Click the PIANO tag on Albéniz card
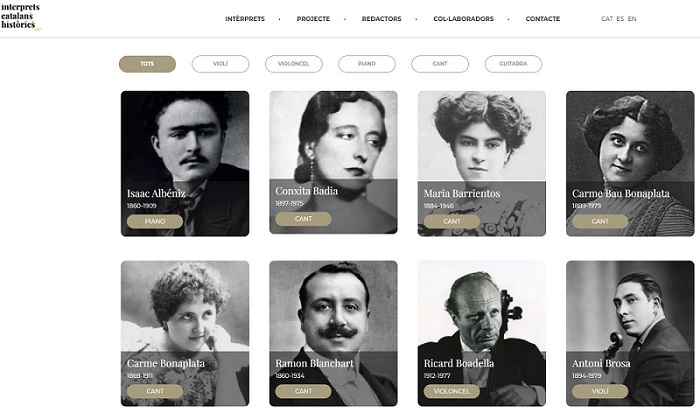Viewport: 700px width, 420px height. [155, 221]
